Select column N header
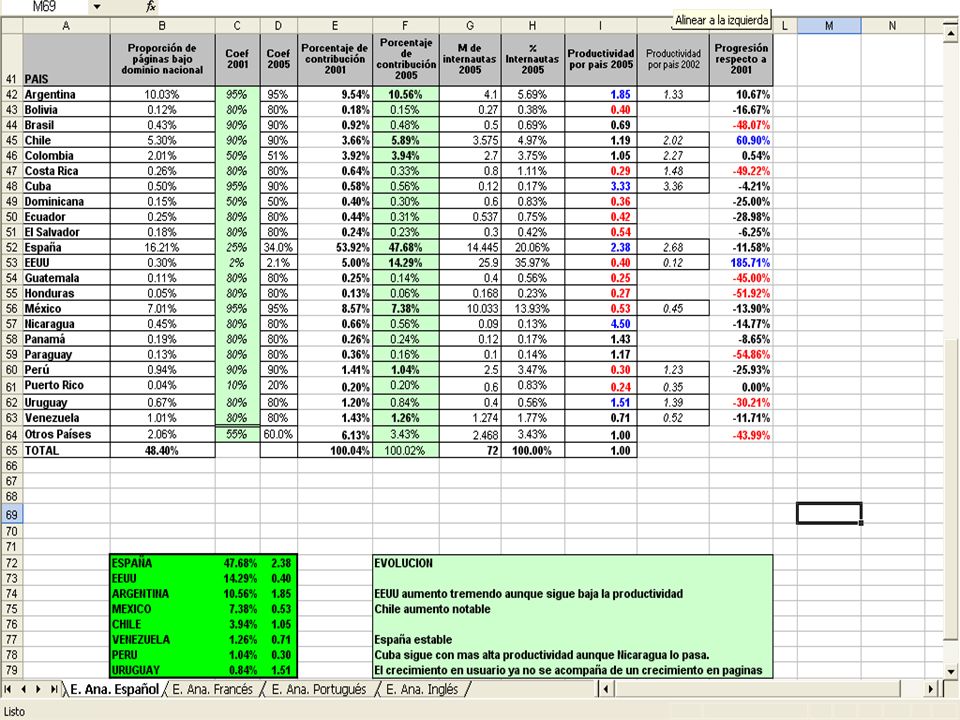The image size is (960, 720). [x=892, y=26]
